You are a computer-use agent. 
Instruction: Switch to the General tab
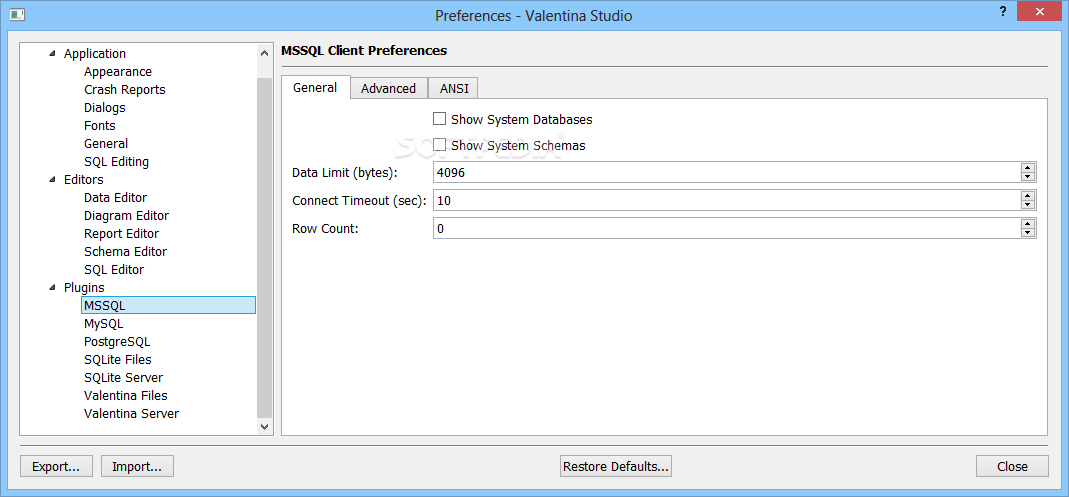point(315,87)
